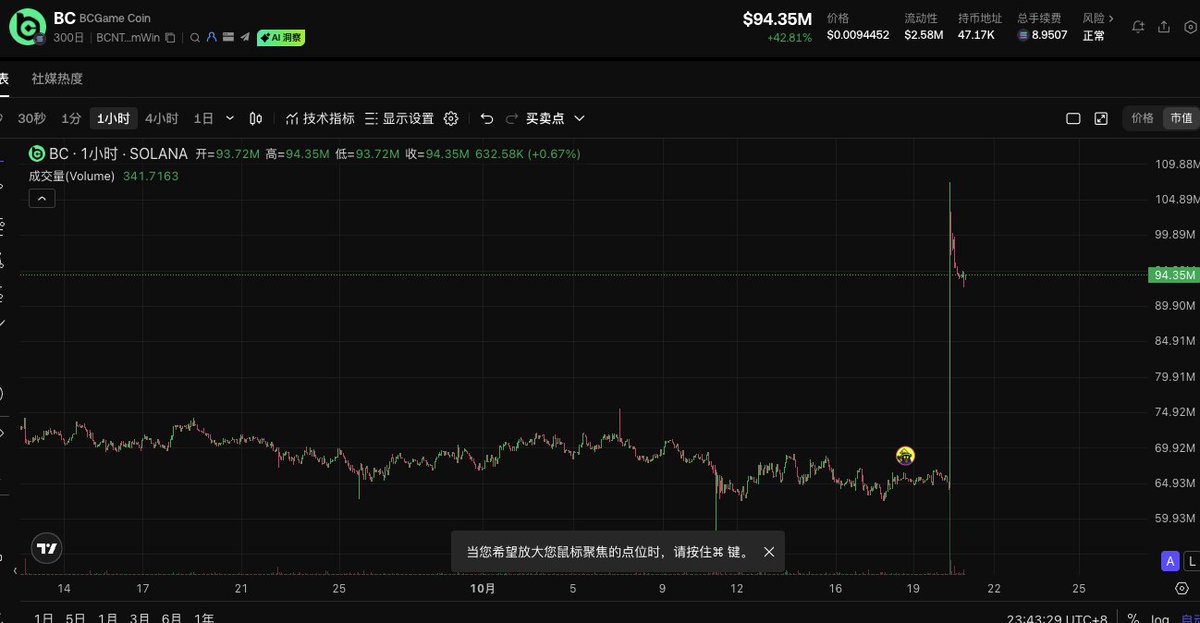Click the price alert bell icon
This screenshot has height=623, width=1200.
1138,27
